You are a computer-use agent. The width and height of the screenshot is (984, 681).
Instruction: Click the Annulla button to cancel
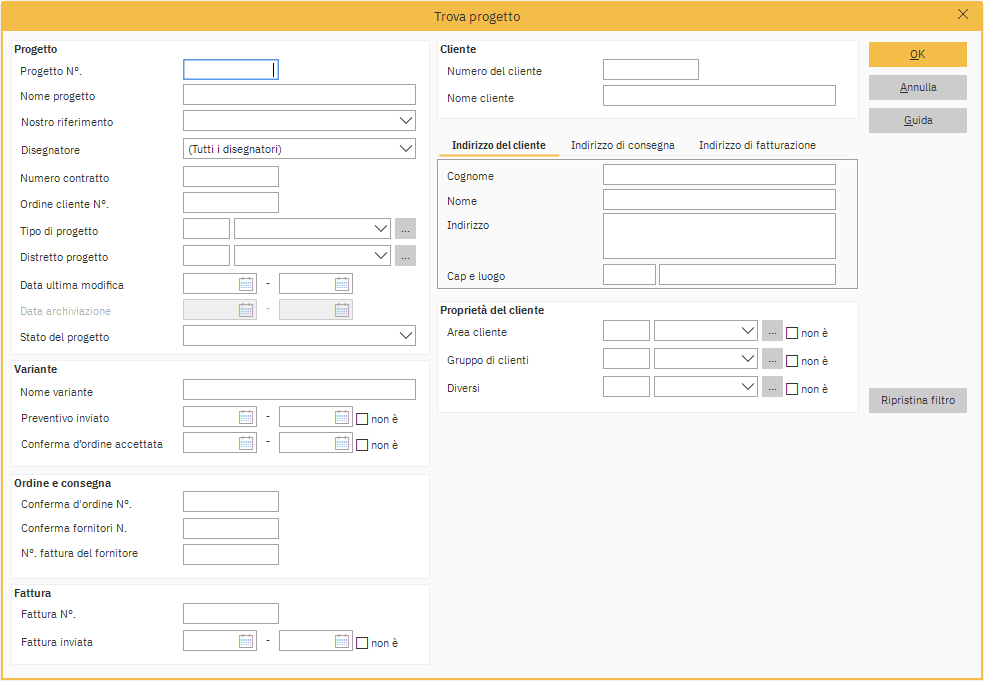point(917,88)
